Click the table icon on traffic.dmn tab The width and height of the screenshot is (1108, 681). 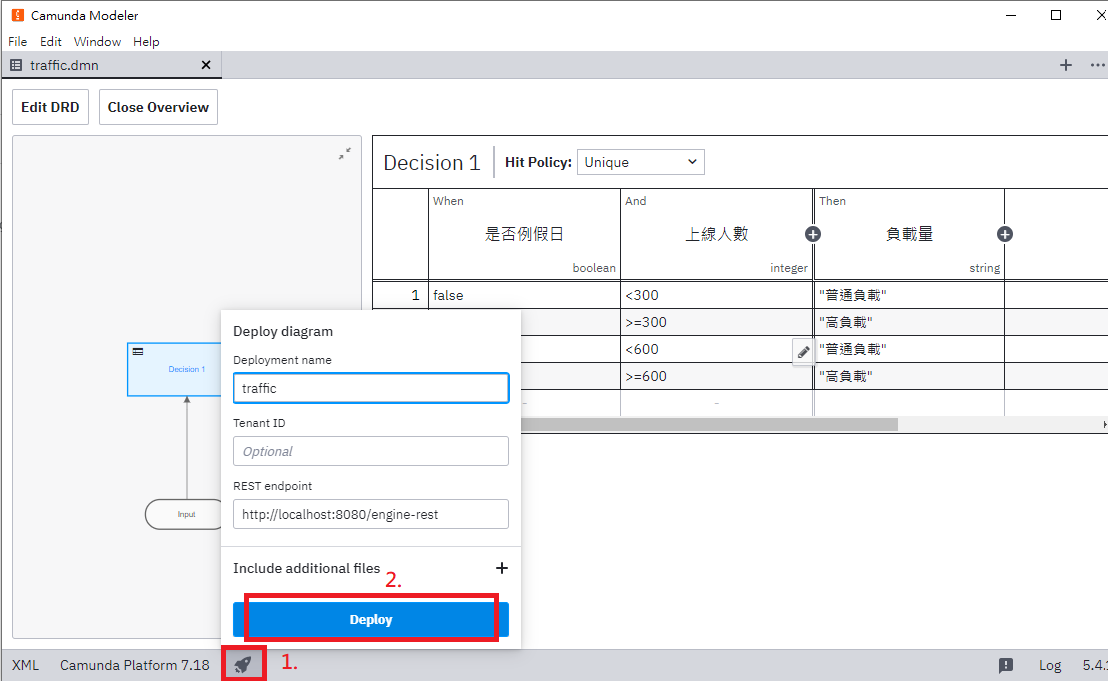click(16, 65)
